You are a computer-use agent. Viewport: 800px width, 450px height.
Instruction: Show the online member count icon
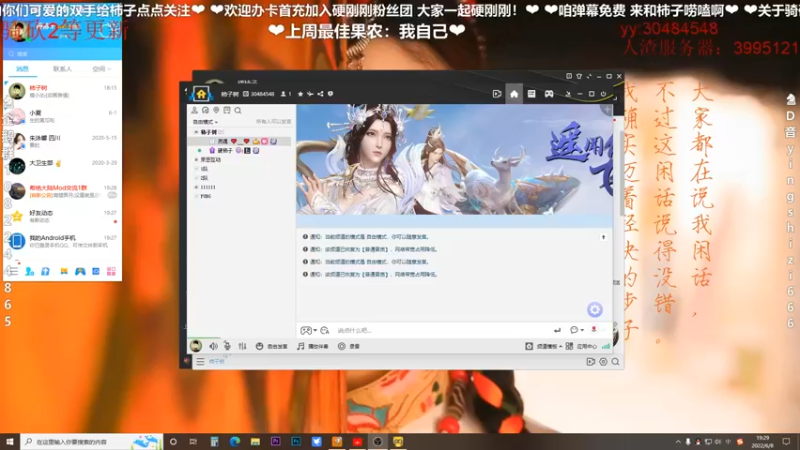286,94
